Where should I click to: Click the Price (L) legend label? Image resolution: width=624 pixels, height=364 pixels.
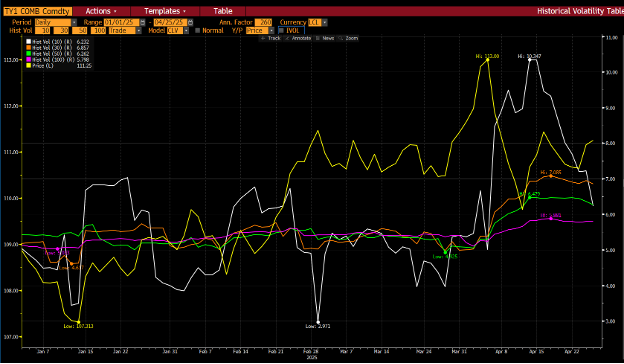click(x=43, y=65)
